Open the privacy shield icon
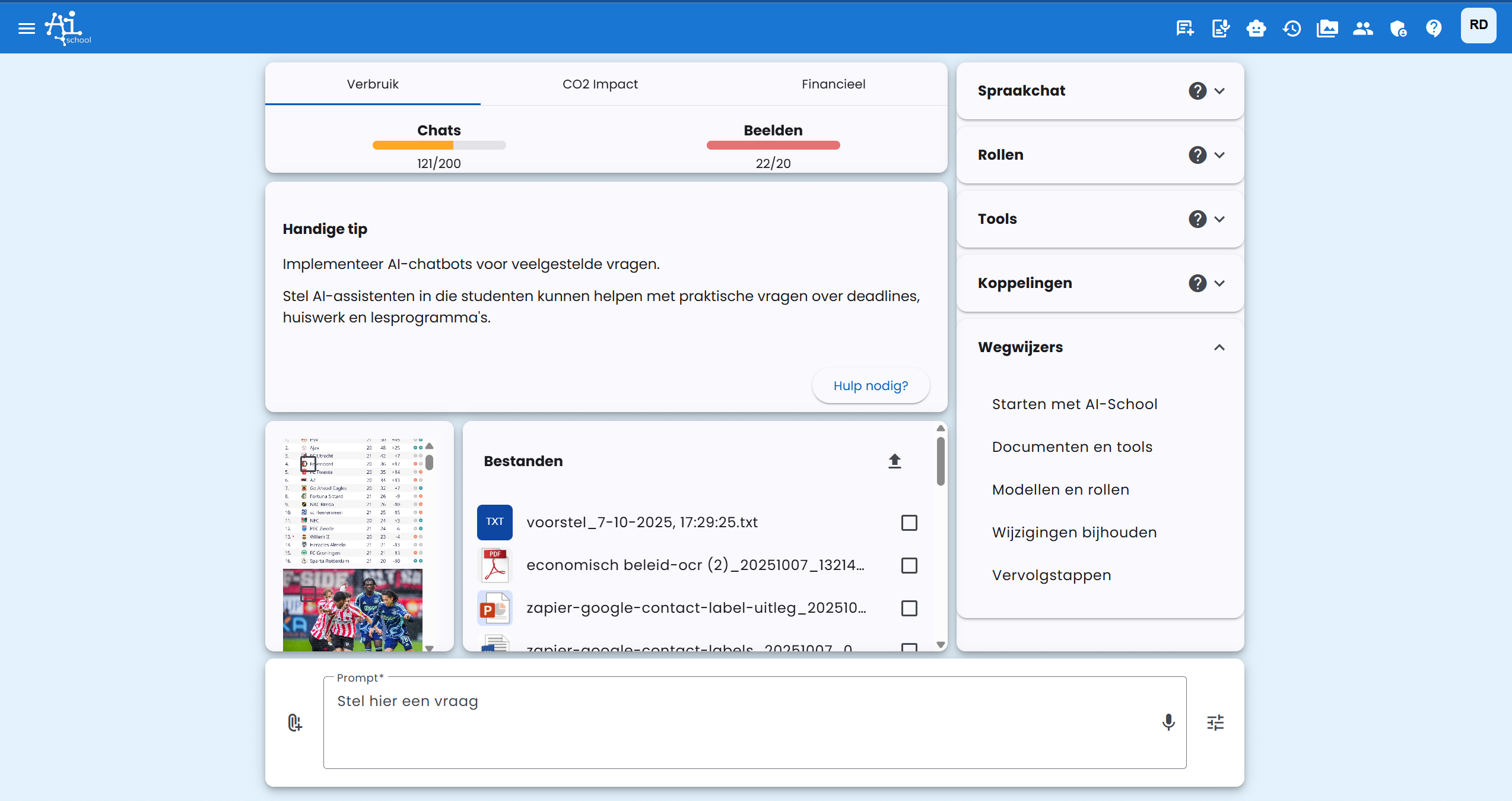The image size is (1512, 801). click(x=1398, y=28)
